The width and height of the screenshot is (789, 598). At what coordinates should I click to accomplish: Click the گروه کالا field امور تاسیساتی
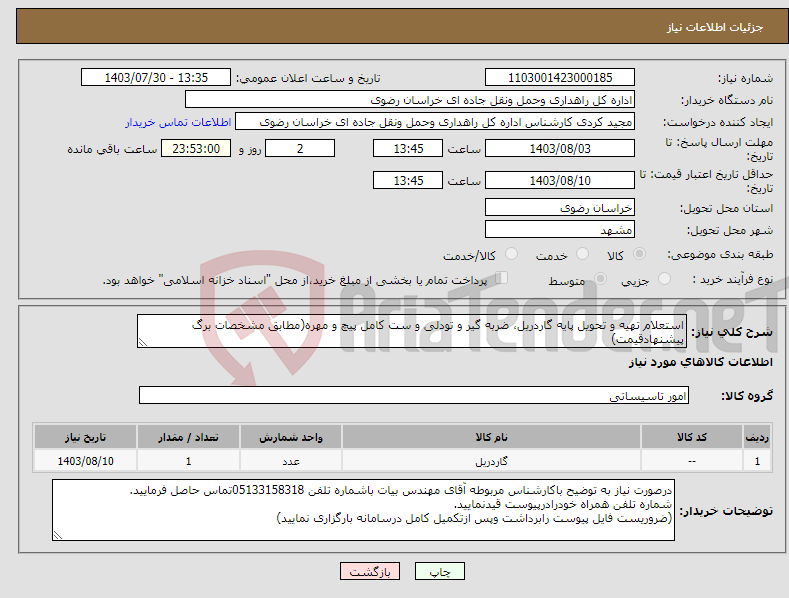coord(414,396)
